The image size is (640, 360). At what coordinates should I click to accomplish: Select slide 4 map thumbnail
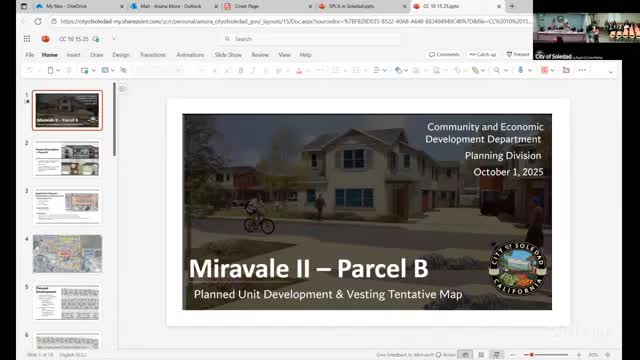point(67,254)
